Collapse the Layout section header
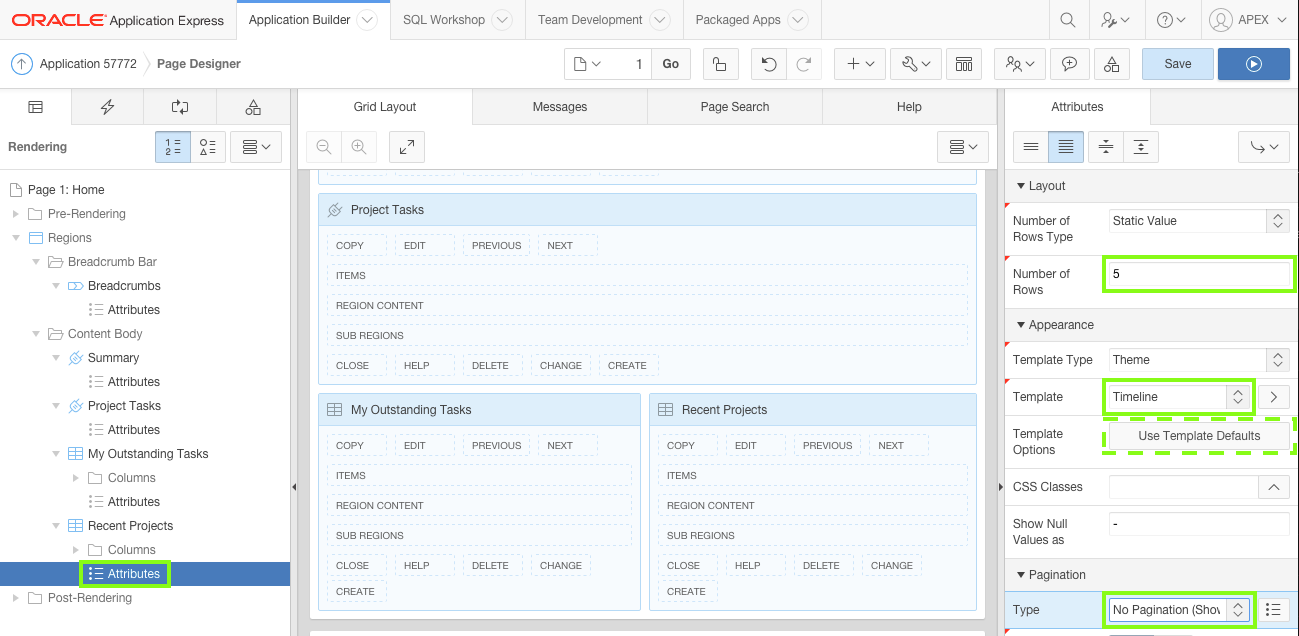 click(1040, 186)
